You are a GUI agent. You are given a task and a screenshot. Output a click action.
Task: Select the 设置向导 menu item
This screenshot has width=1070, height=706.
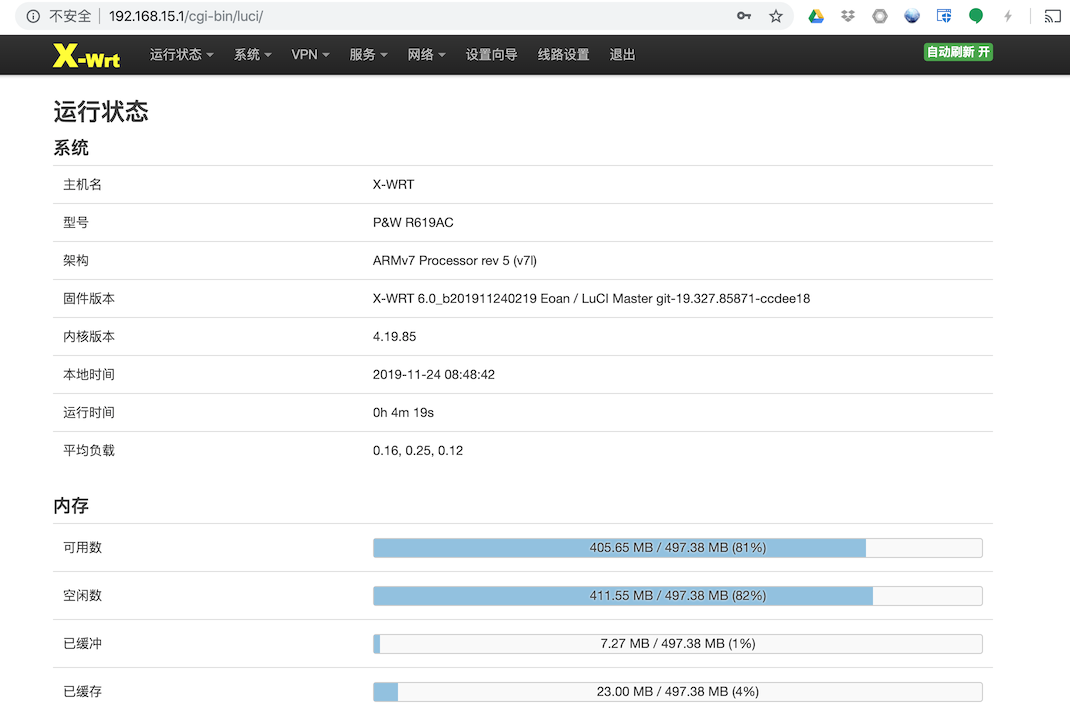coord(491,54)
